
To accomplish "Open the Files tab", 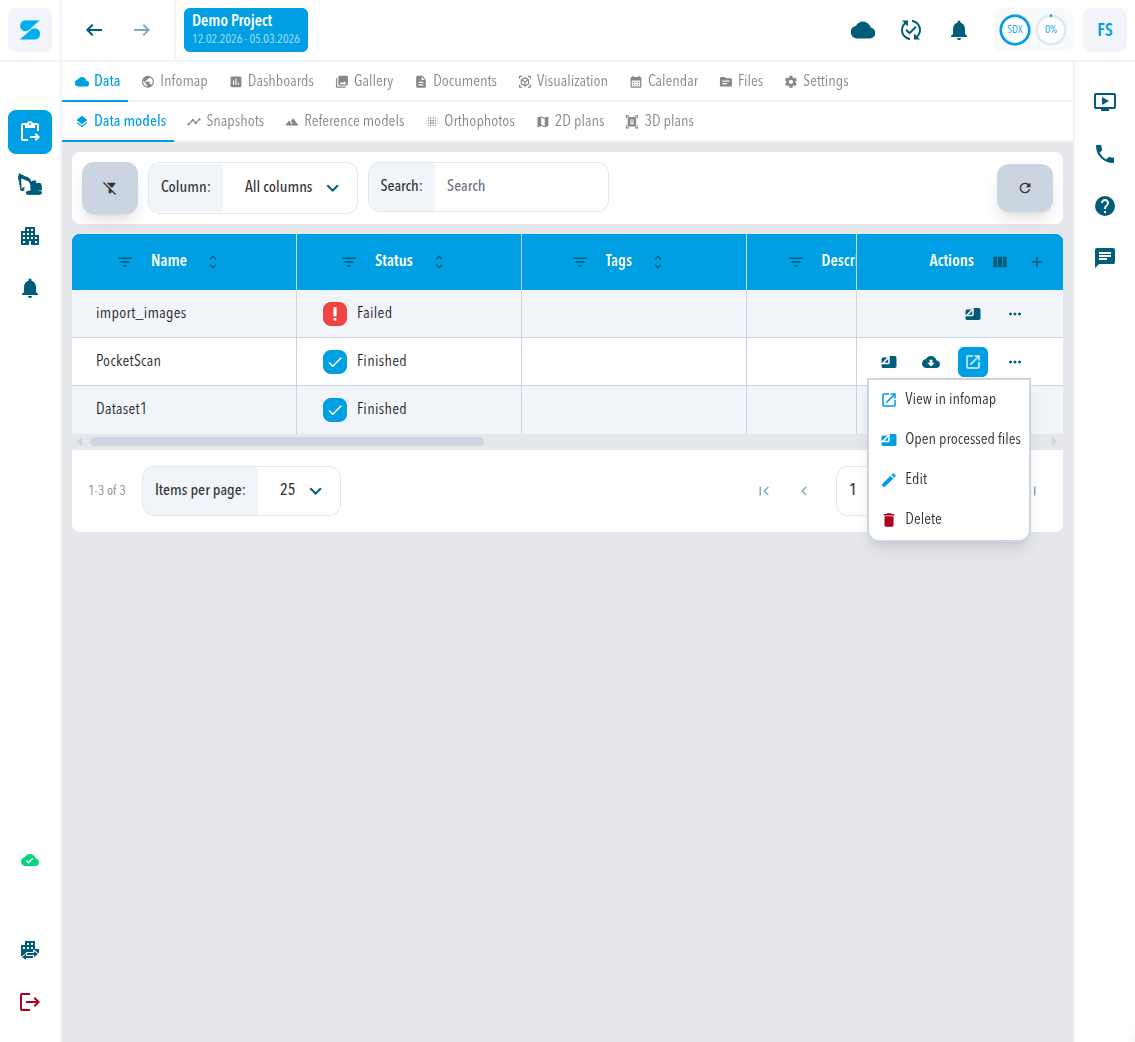I will point(741,81).
